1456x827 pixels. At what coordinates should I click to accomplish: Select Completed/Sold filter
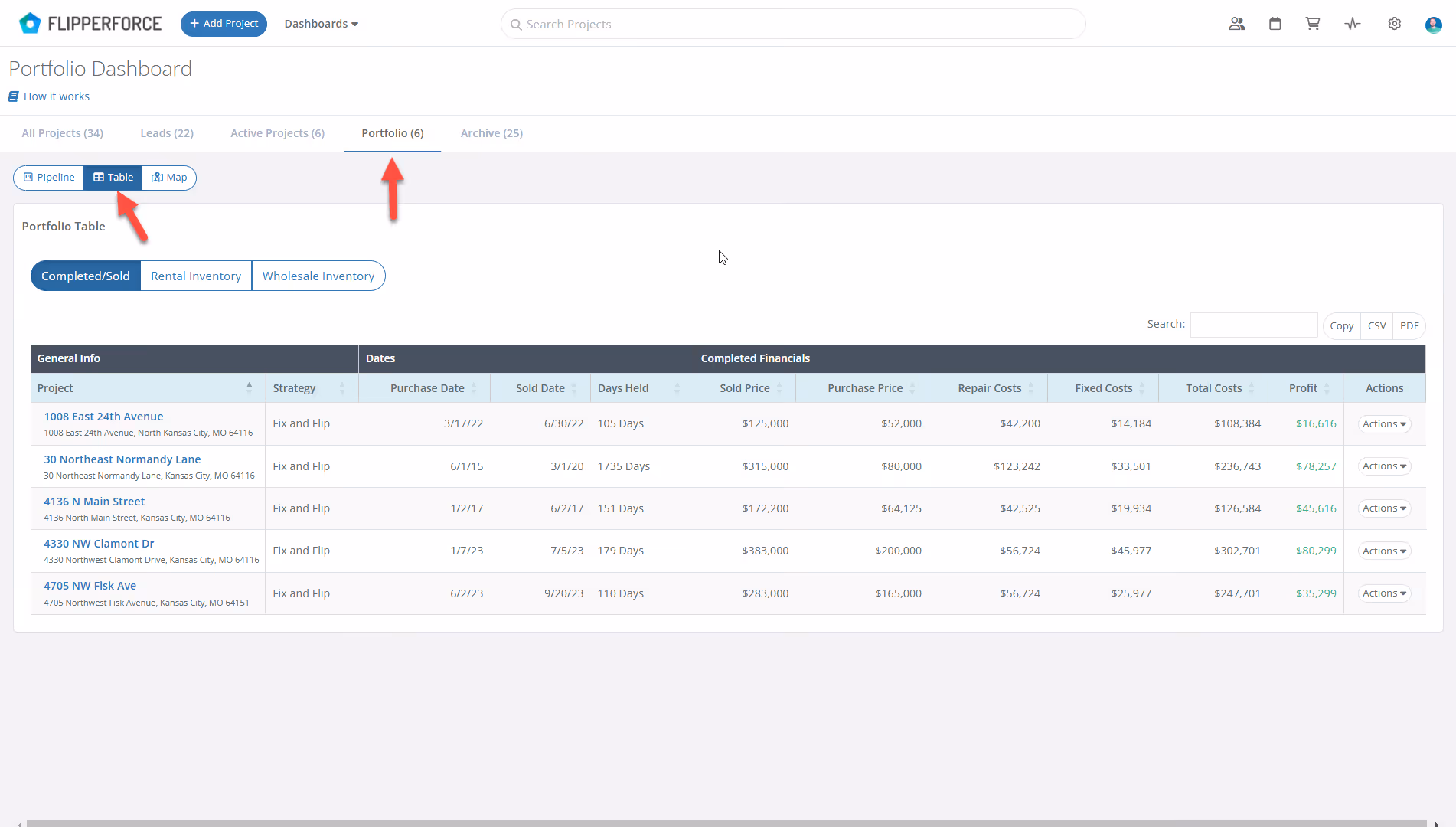coord(86,276)
